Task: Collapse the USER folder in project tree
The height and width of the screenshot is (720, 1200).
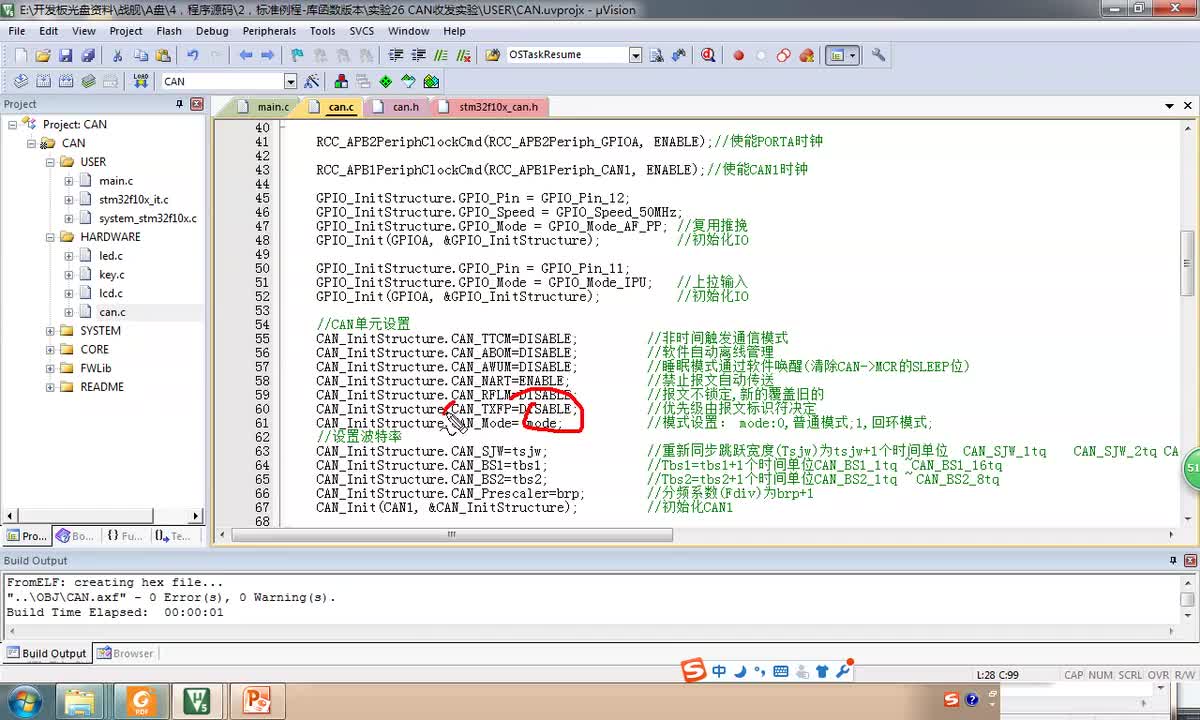Action: pyautogui.click(x=50, y=162)
